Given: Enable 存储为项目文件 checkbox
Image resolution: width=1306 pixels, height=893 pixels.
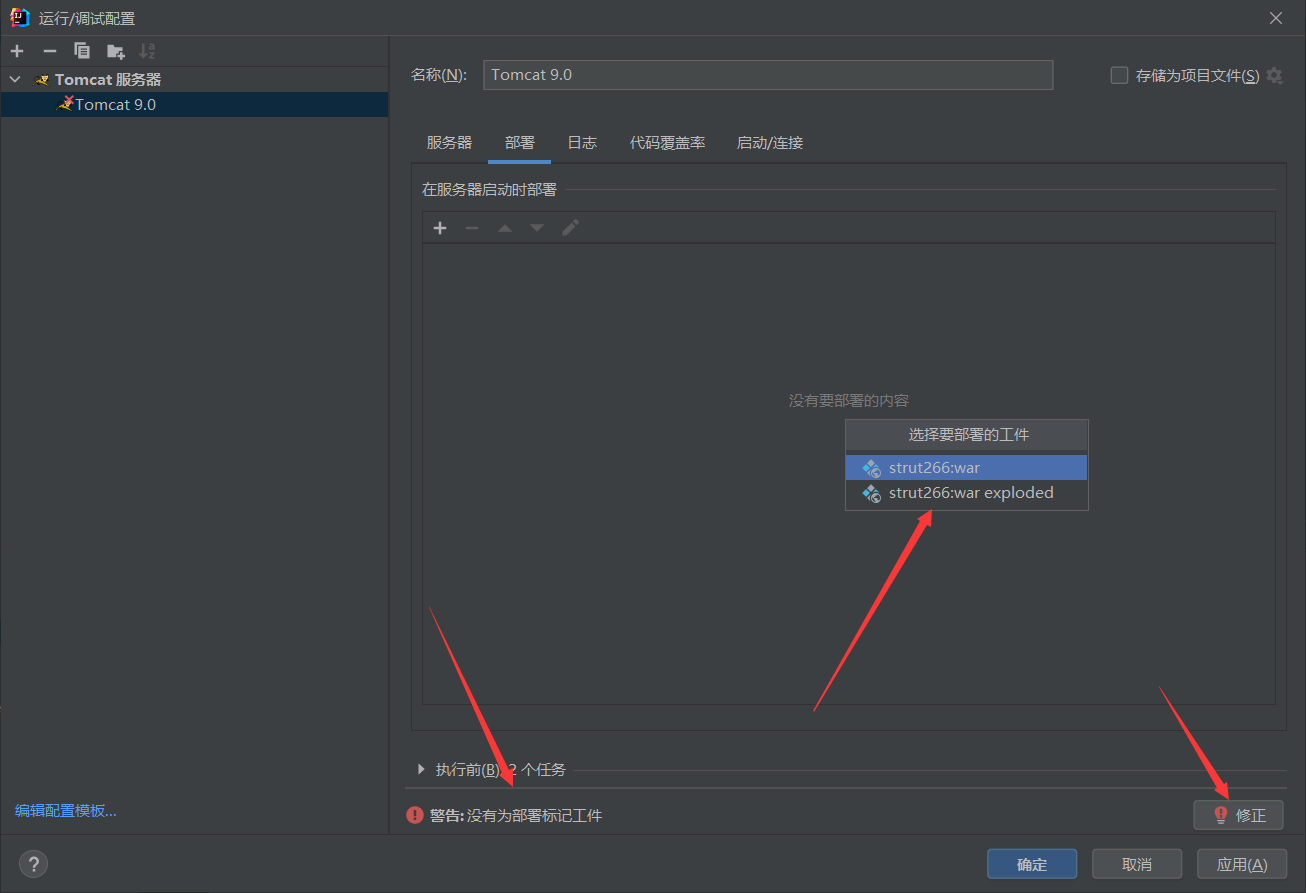Looking at the screenshot, I should click(1119, 75).
